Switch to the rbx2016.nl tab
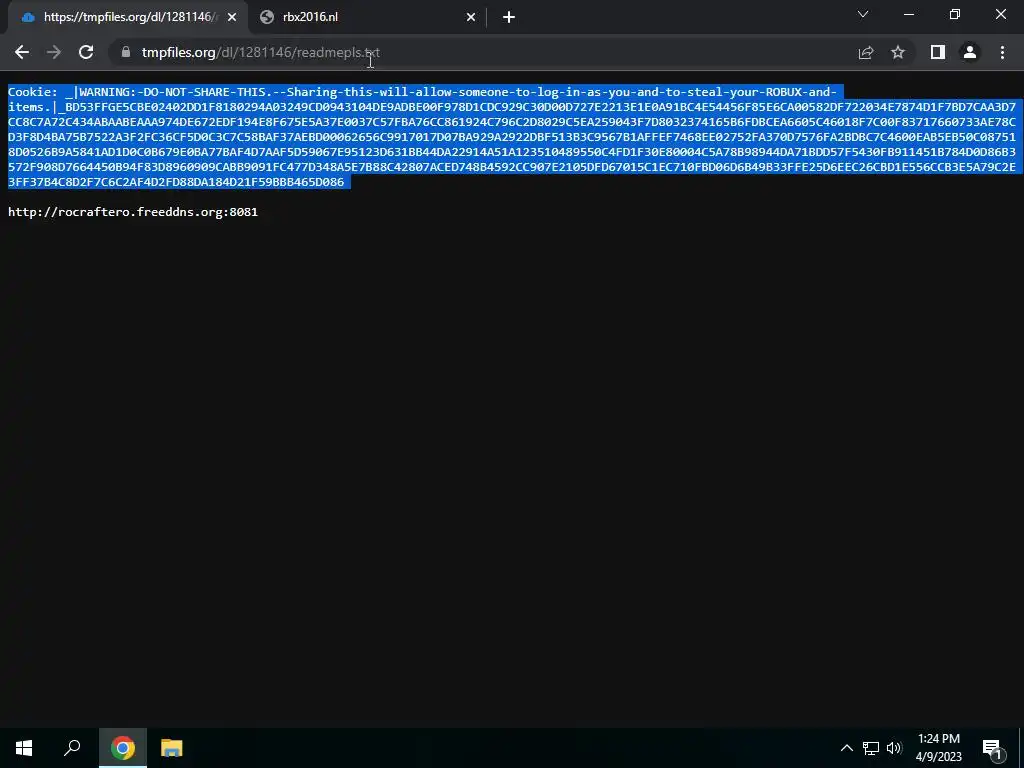 tap(368, 17)
